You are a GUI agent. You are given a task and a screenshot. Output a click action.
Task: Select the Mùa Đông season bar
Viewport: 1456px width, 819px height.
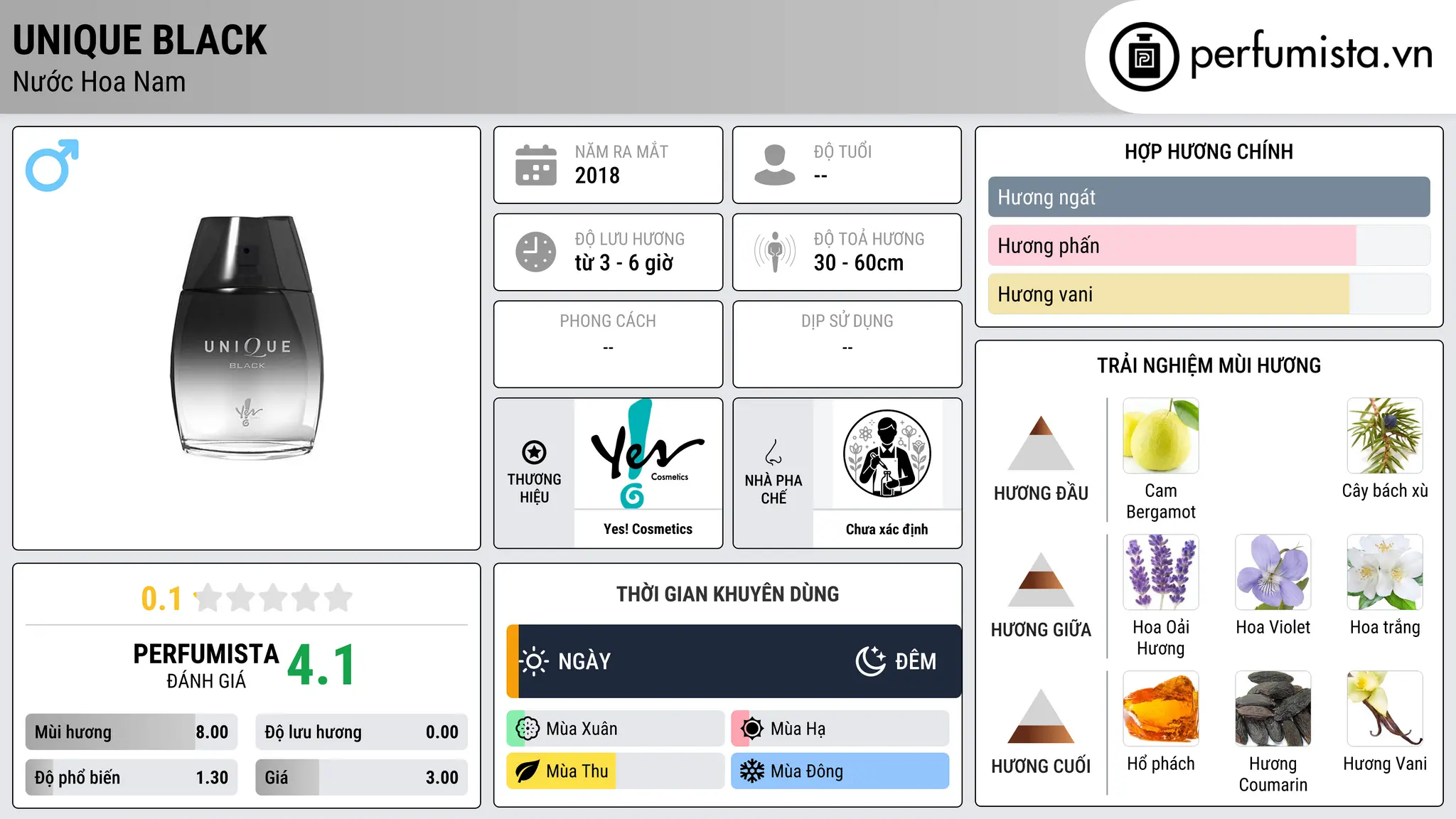click(840, 771)
